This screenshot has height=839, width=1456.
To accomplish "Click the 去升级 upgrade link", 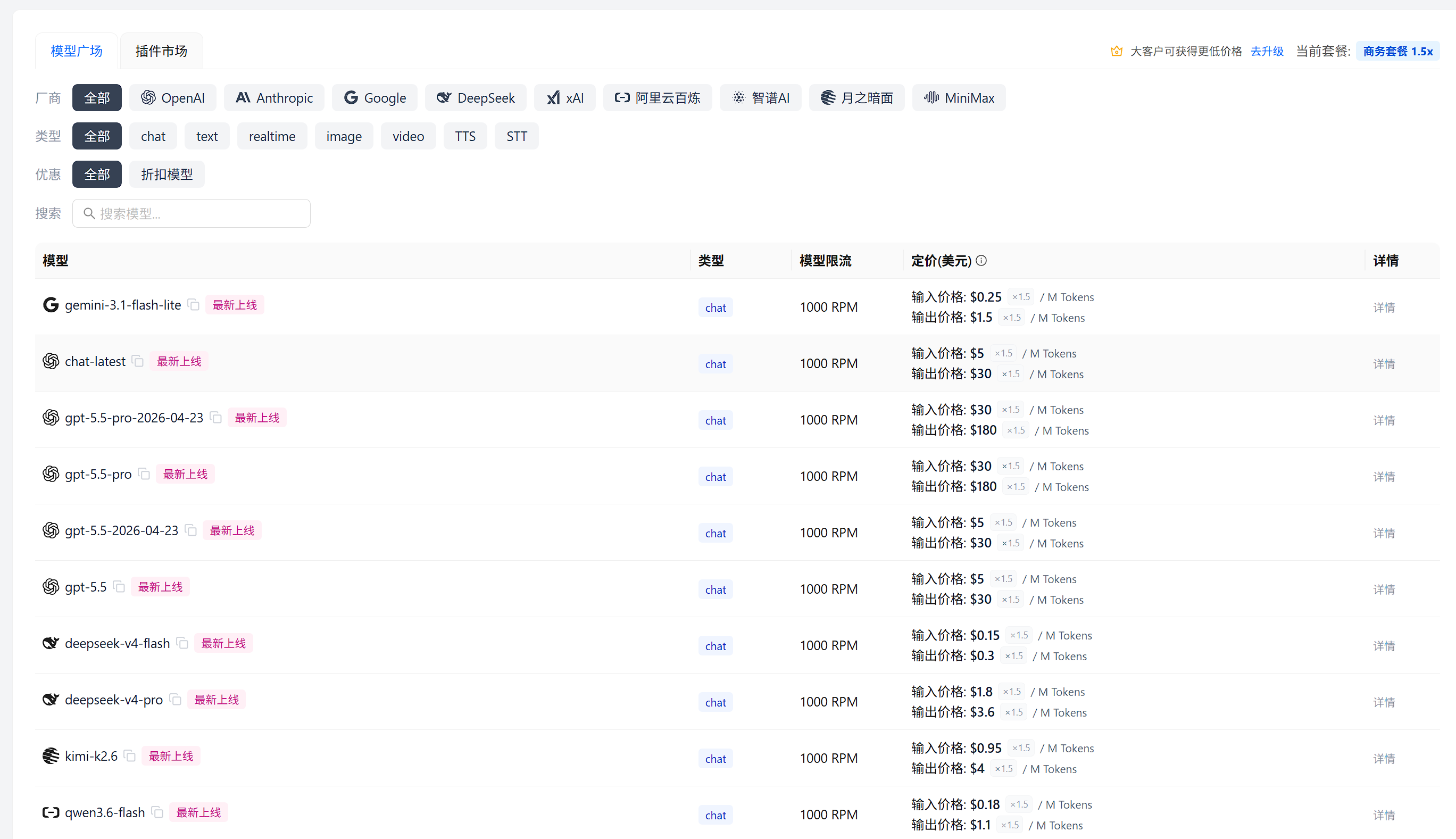I will [1267, 51].
